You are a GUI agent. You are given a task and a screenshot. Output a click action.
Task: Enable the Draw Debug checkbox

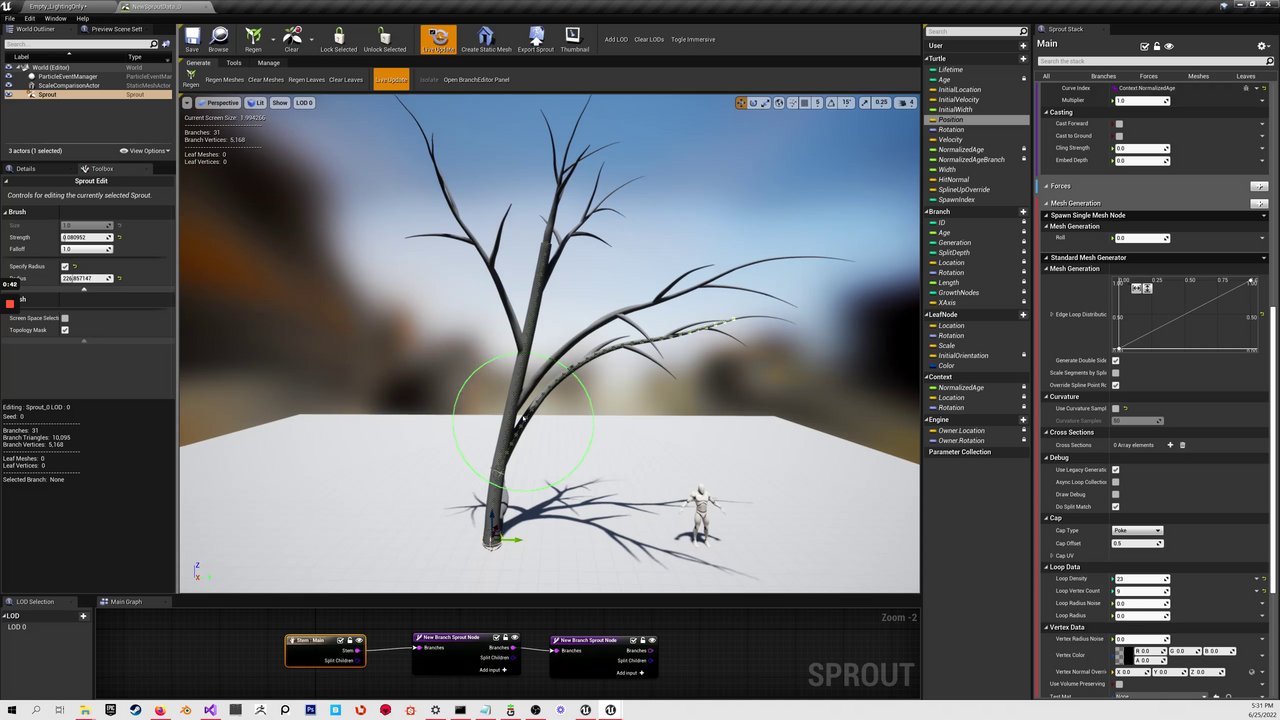point(1115,494)
